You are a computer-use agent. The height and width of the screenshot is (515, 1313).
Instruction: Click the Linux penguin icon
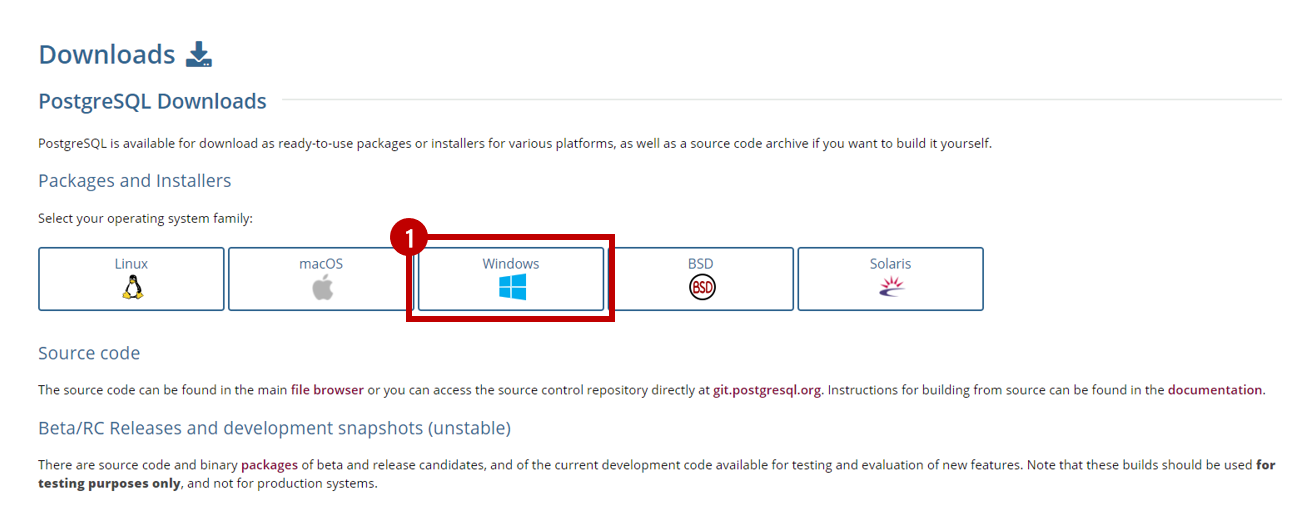click(131, 288)
